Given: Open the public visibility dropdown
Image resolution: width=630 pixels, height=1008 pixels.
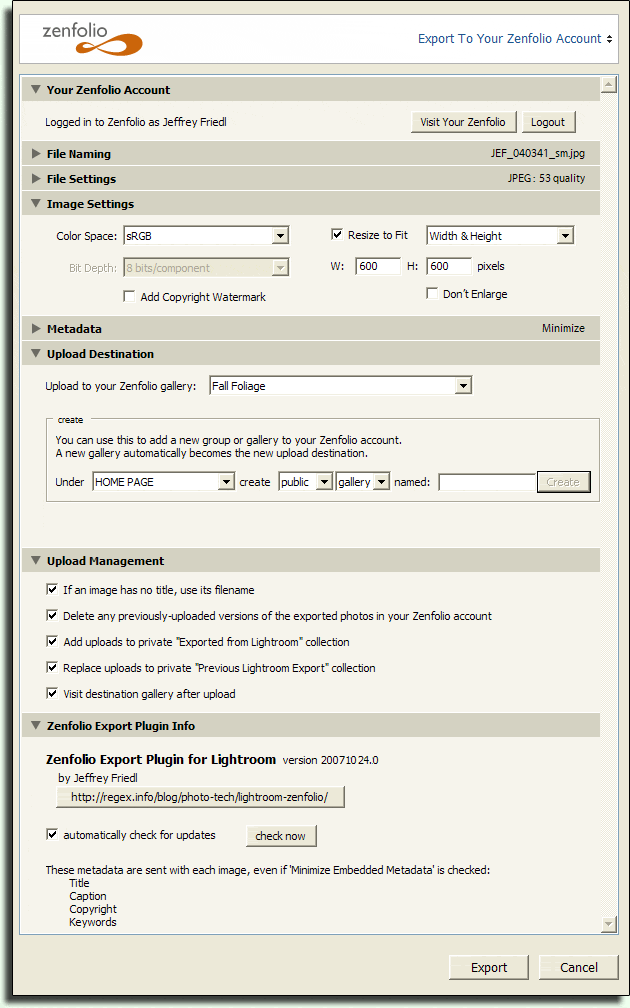Looking at the screenshot, I should [x=305, y=482].
